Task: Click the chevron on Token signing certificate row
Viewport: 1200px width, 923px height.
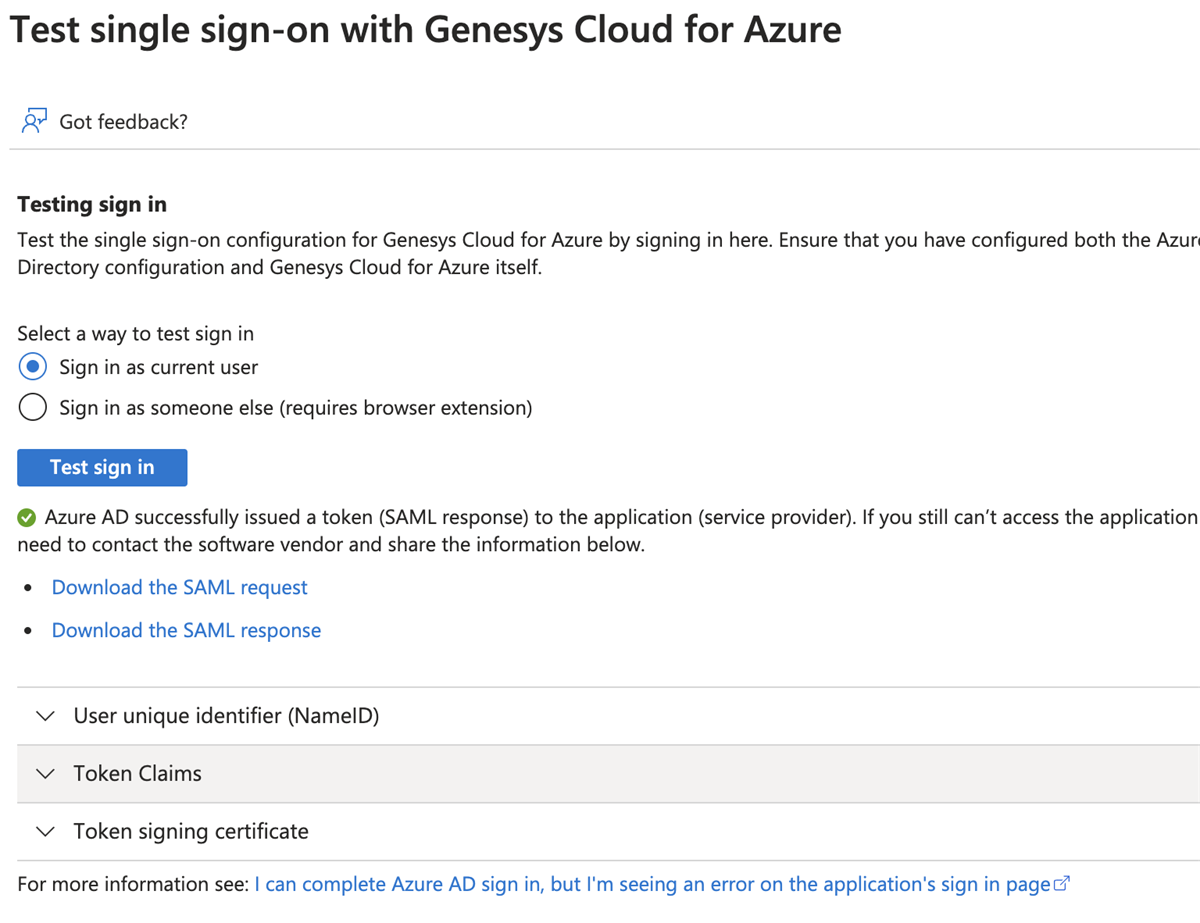Action: click(x=45, y=831)
